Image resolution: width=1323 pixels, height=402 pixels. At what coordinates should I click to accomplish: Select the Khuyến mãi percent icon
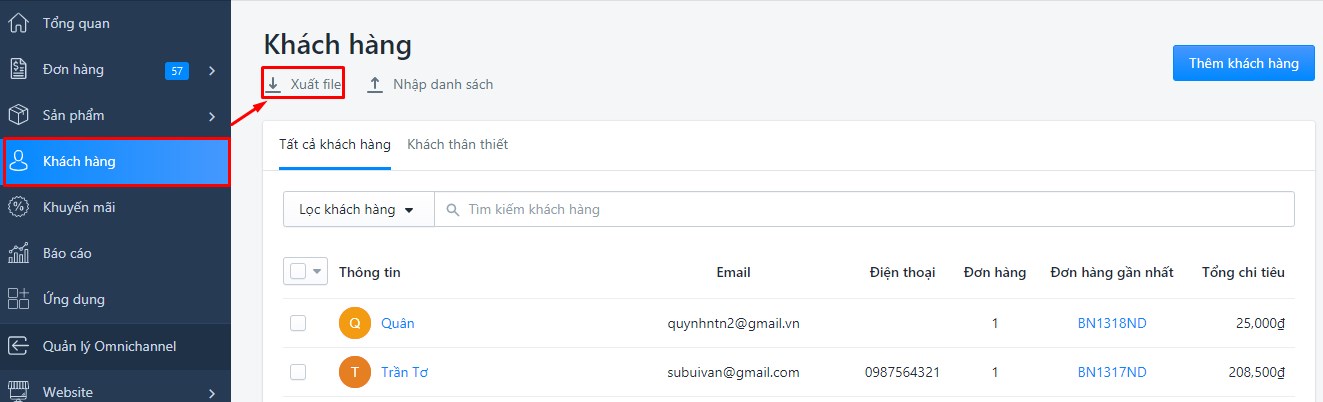[18, 207]
